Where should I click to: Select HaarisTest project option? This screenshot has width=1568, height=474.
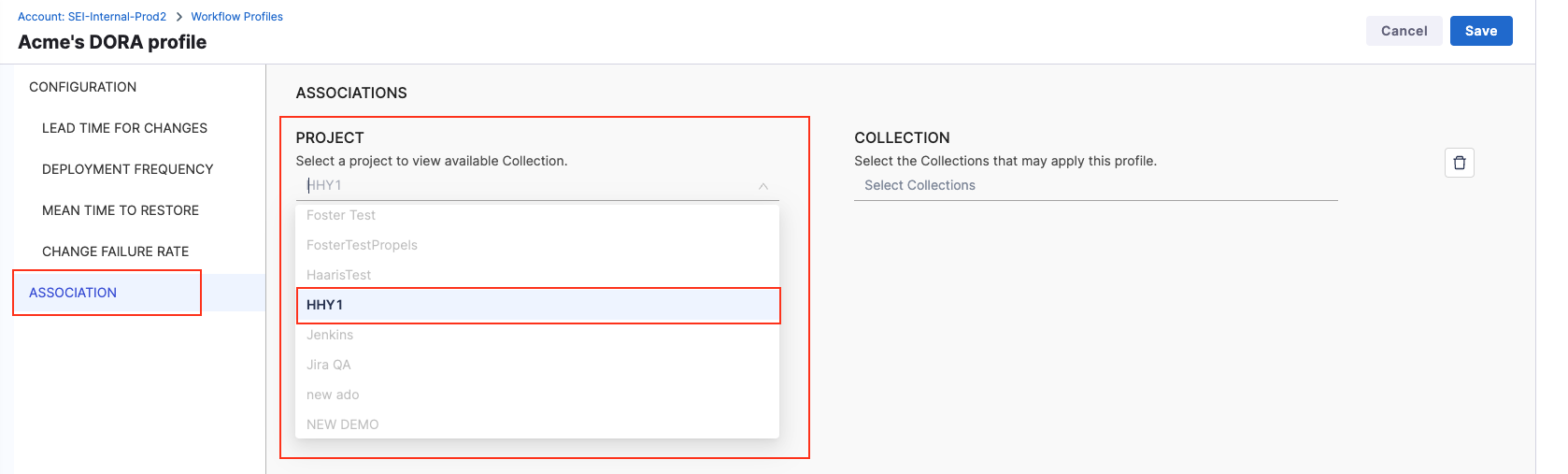338,275
